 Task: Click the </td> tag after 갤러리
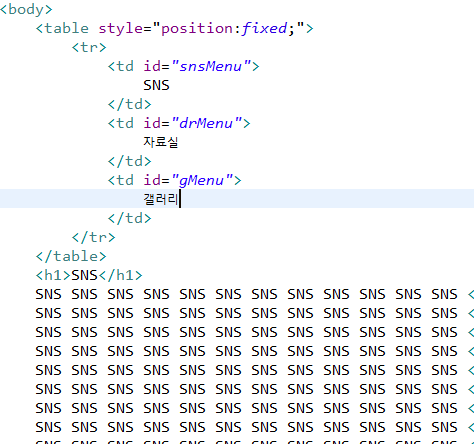(x=130, y=218)
